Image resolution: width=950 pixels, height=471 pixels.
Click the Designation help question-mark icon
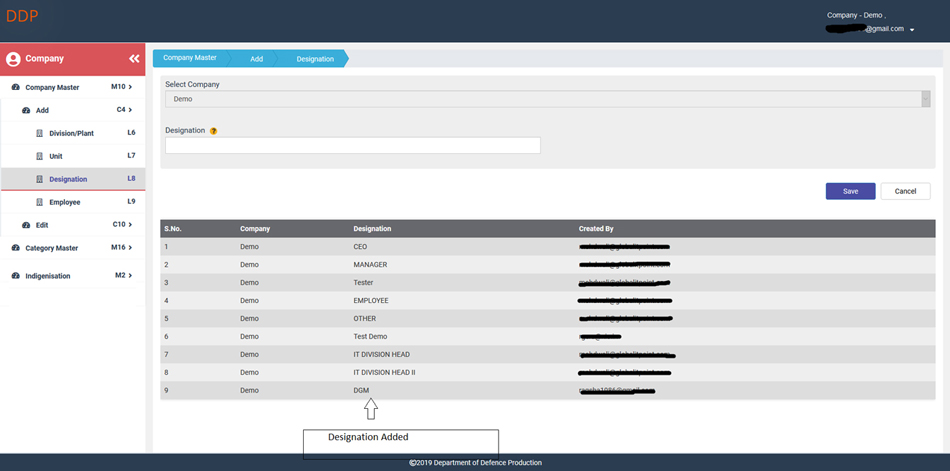pos(214,131)
